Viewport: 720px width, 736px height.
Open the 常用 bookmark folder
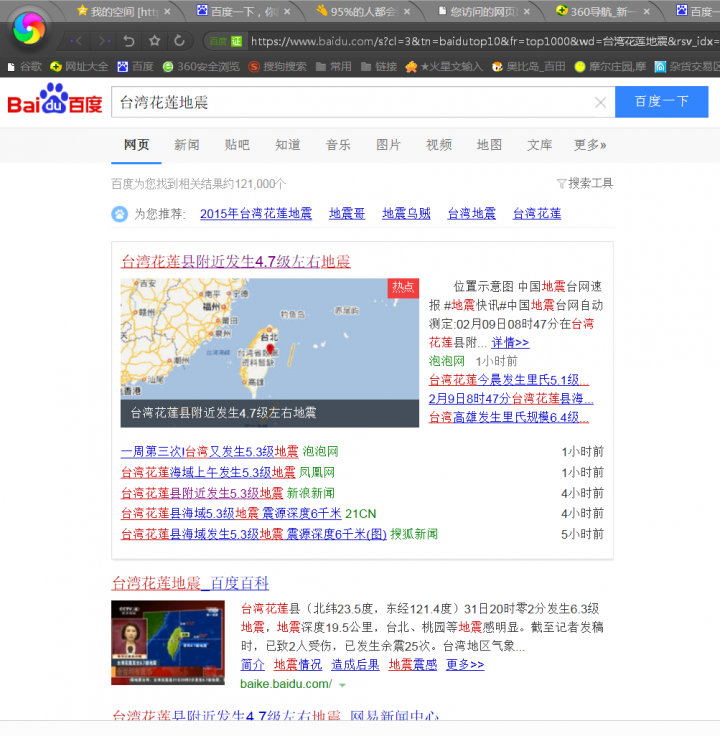coord(334,67)
